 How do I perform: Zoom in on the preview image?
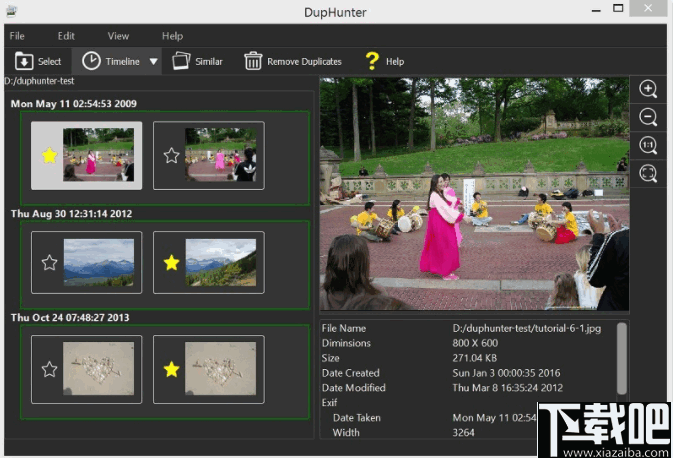tap(648, 88)
